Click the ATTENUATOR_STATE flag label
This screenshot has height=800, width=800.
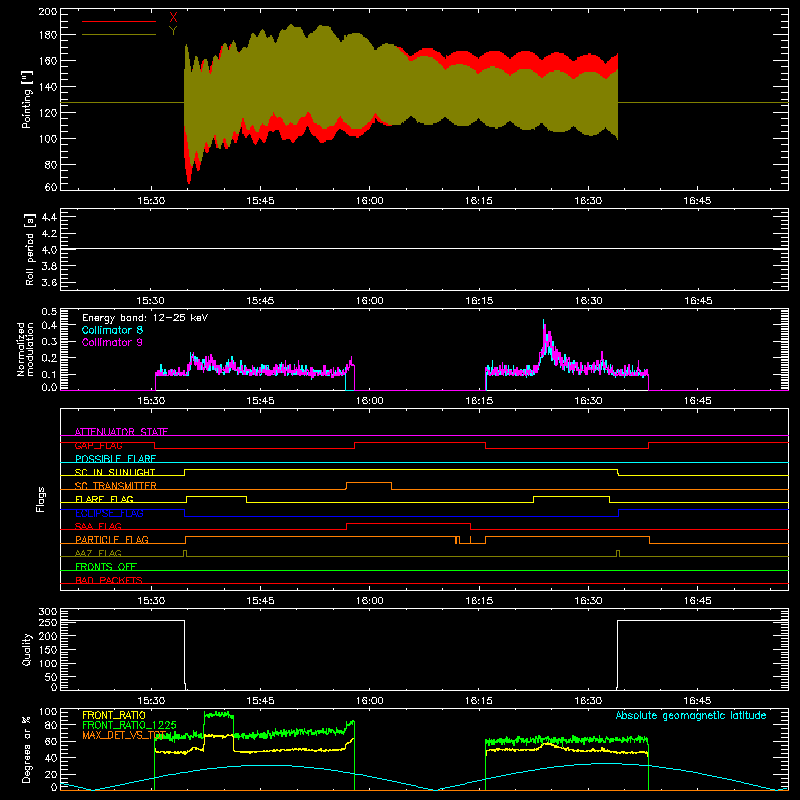[x=121, y=432]
